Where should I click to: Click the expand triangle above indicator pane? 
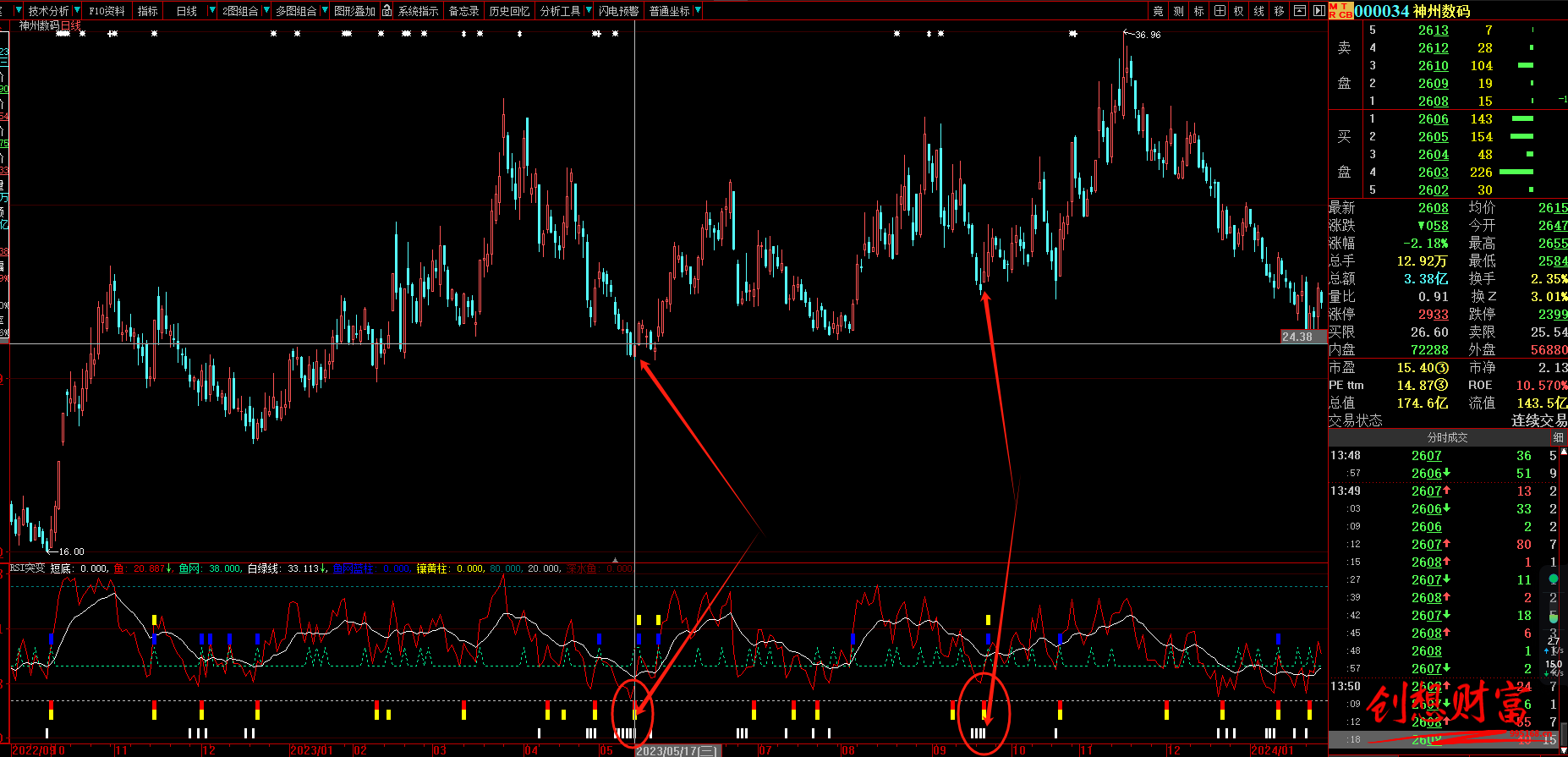click(616, 560)
